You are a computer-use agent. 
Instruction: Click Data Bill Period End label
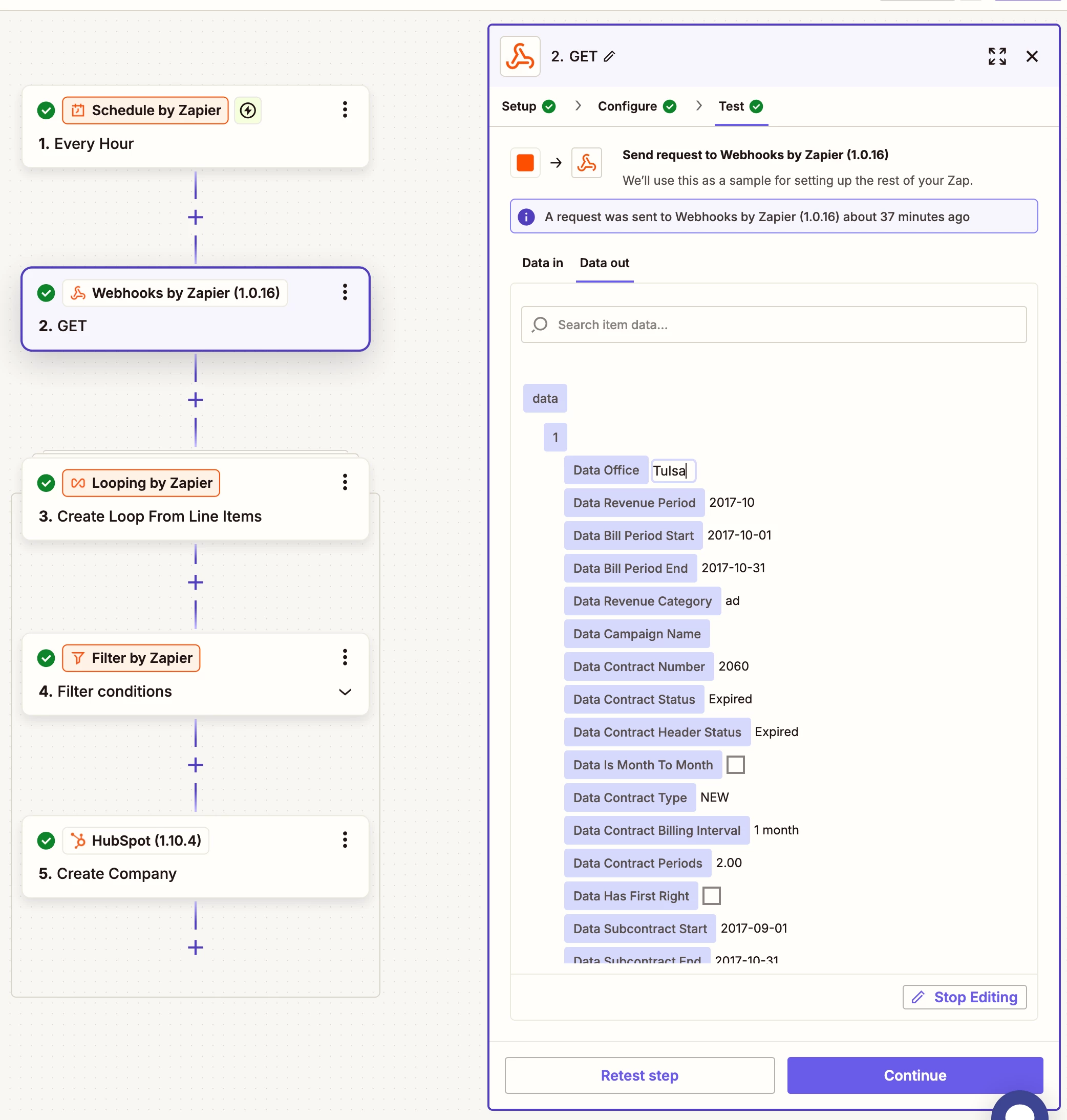(630, 568)
